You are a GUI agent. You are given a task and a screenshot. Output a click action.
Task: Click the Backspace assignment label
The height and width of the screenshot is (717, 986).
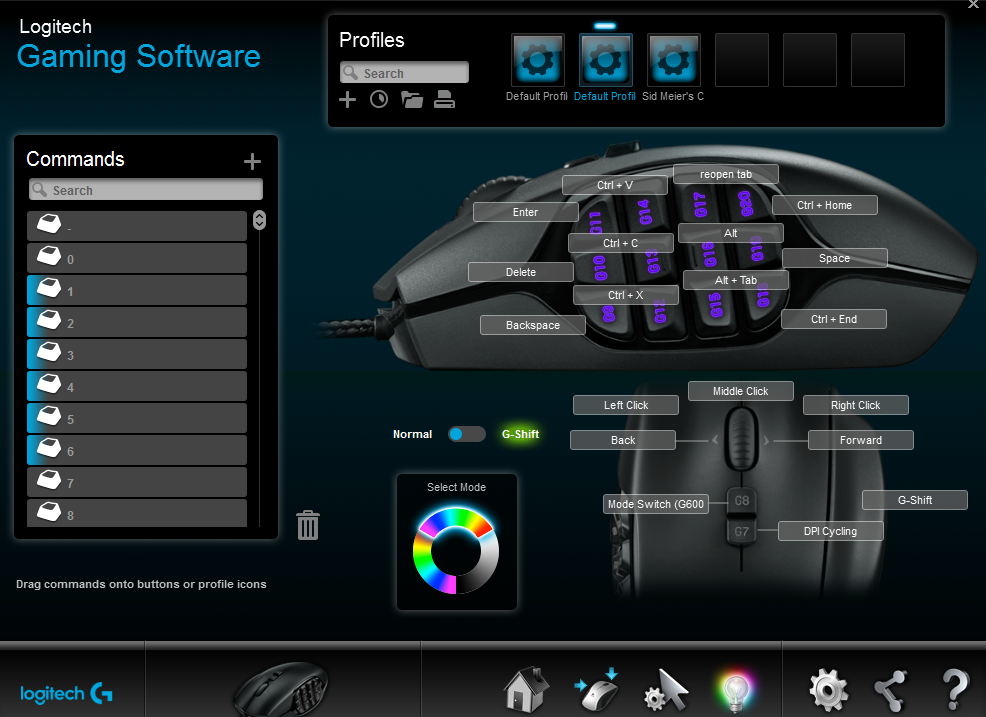coord(533,325)
